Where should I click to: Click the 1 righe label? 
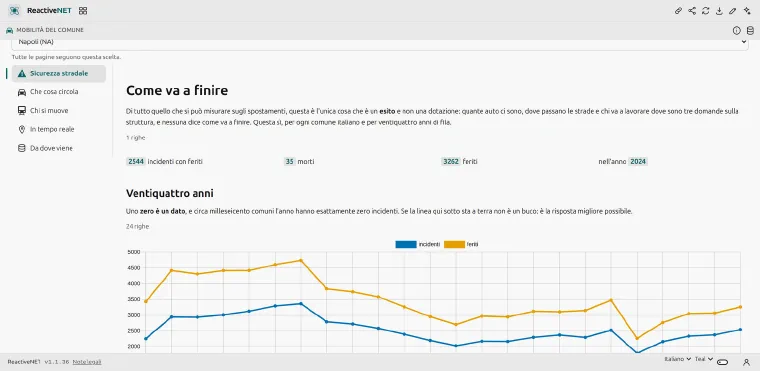(x=136, y=138)
